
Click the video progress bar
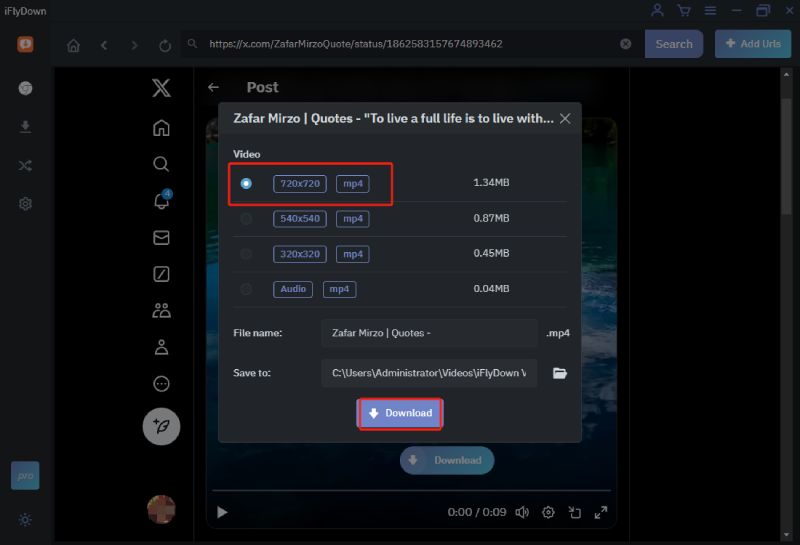click(x=411, y=490)
